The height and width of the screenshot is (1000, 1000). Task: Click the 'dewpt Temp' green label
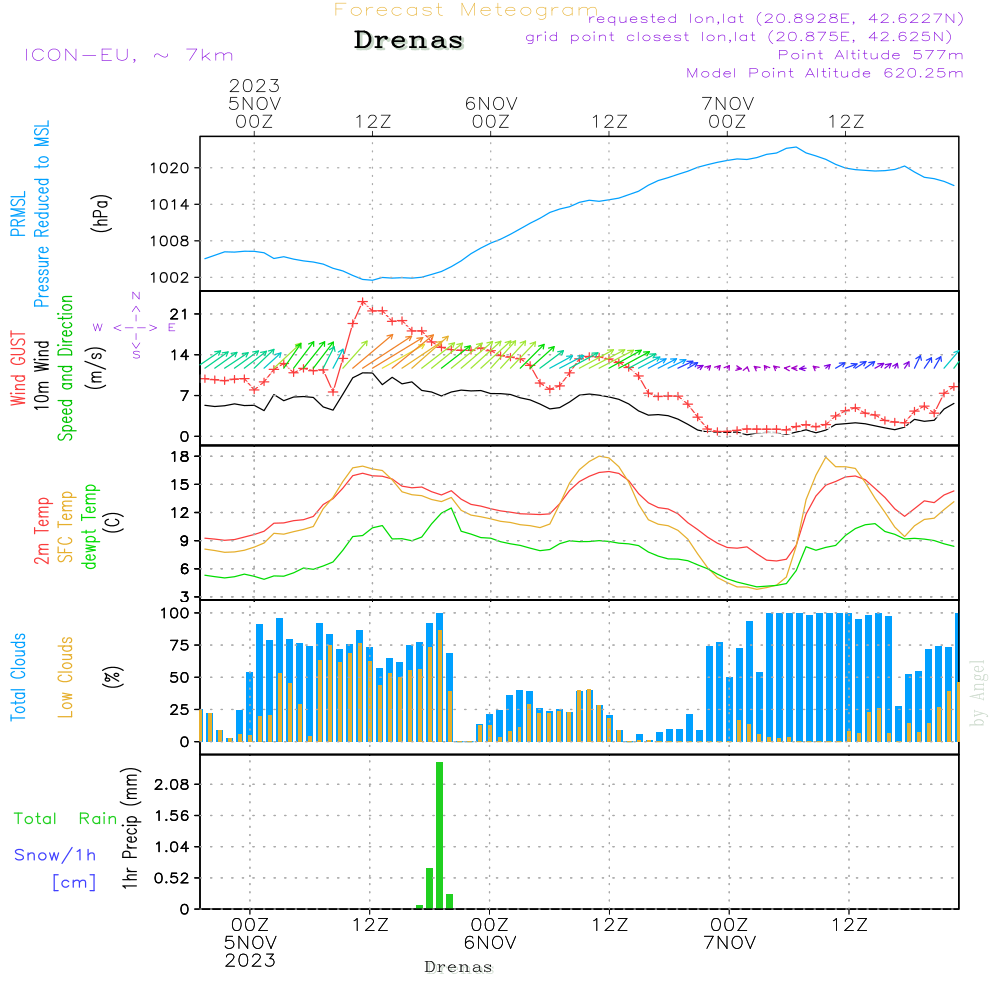pos(90,526)
